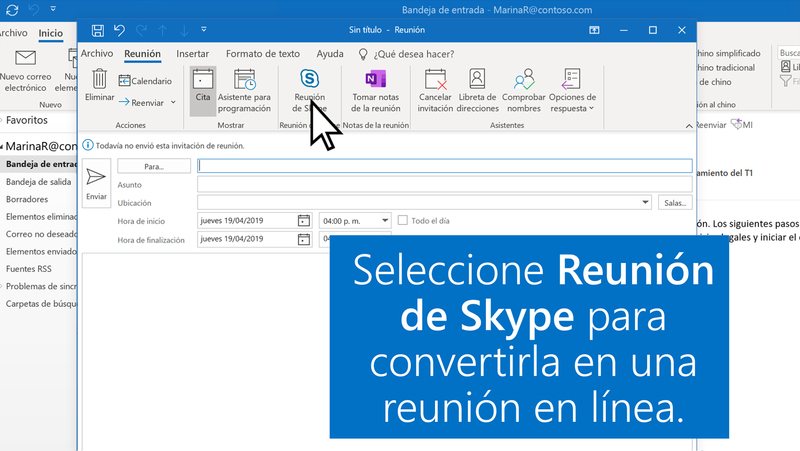800x451 pixels.
Task: Switch to the Reunión tab
Action: 142,54
